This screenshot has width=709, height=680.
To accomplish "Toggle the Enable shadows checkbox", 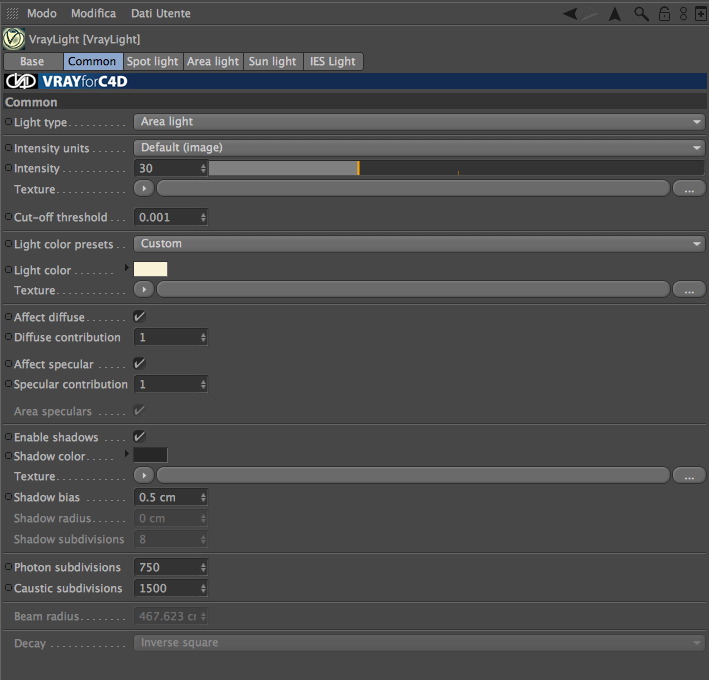I will (x=139, y=436).
